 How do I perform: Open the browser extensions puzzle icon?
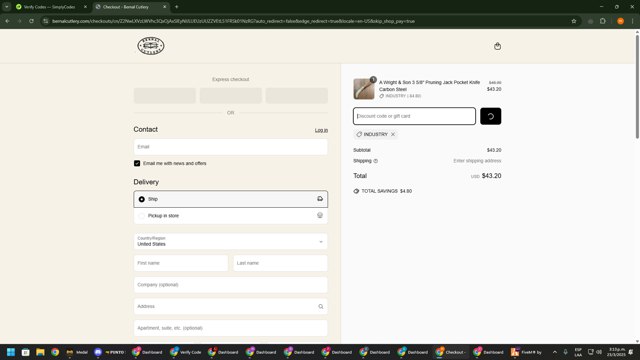tap(603, 21)
